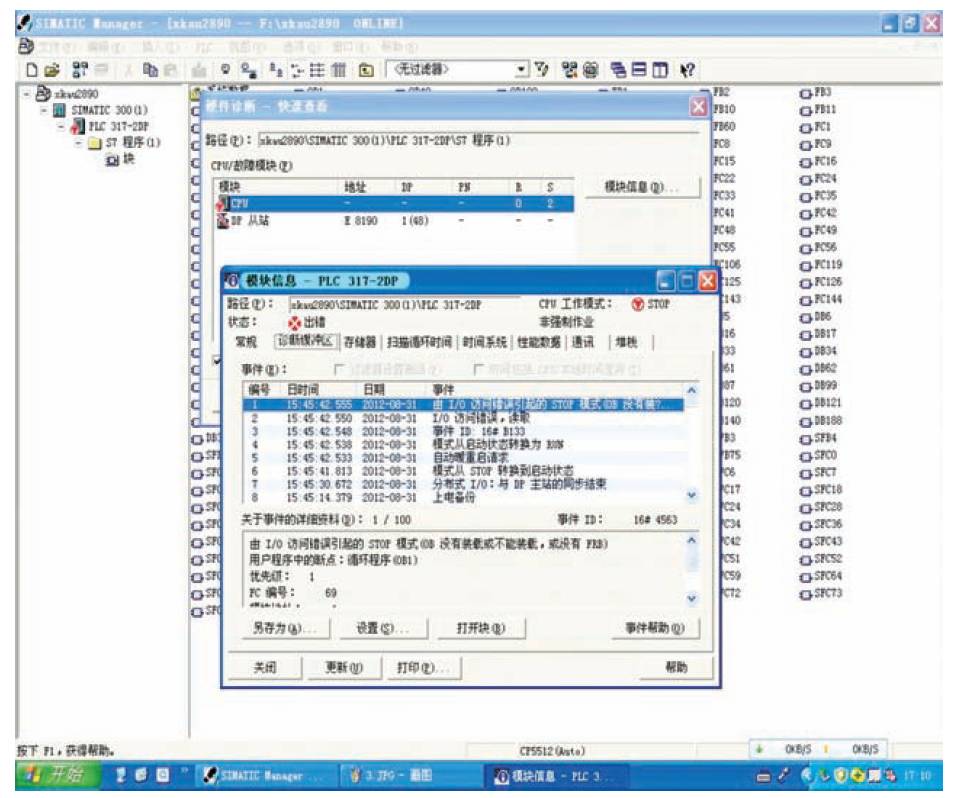
Task: Select the DB121 block icon
Action: pyautogui.click(x=805, y=403)
